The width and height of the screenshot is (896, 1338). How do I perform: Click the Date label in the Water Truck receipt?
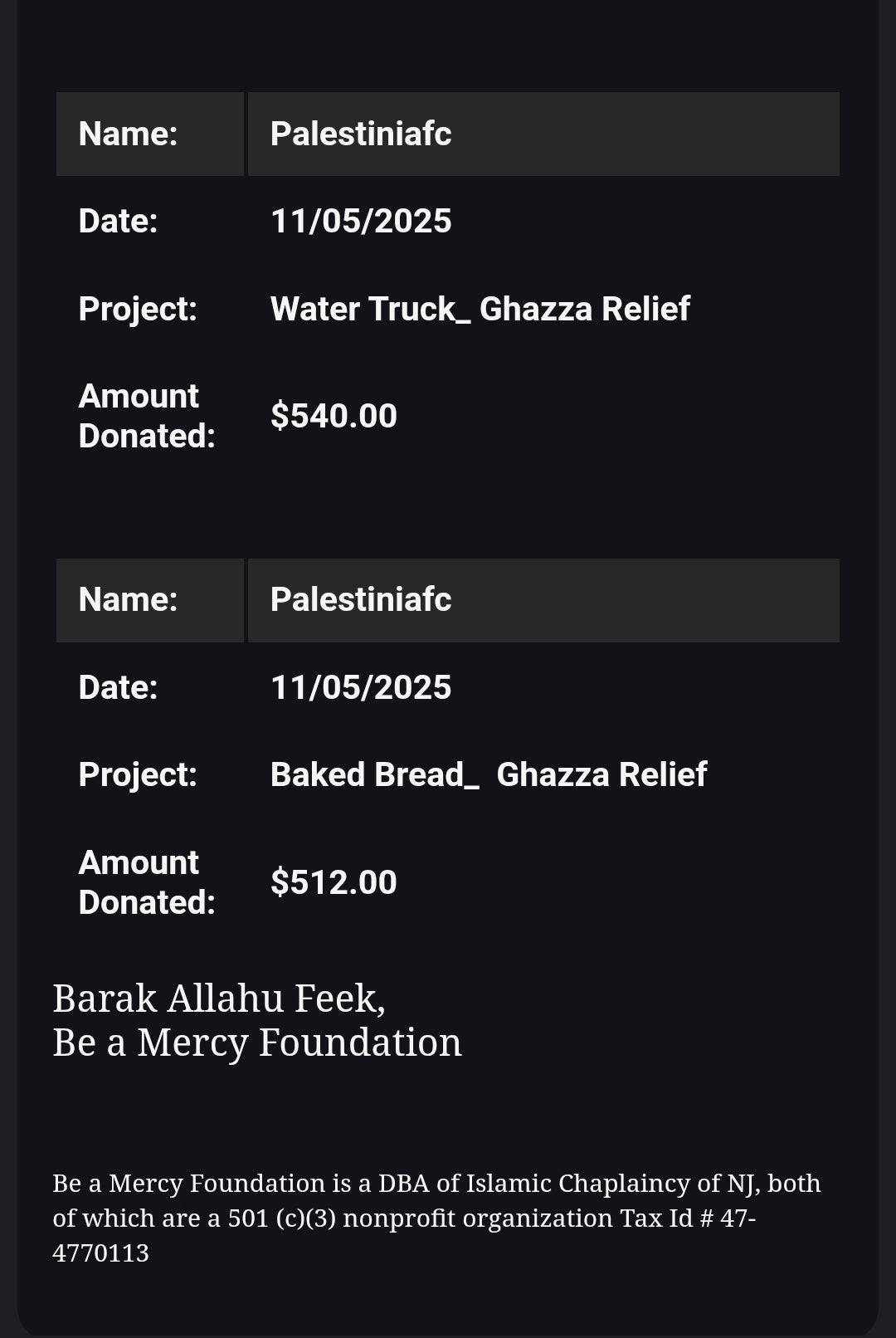(118, 221)
